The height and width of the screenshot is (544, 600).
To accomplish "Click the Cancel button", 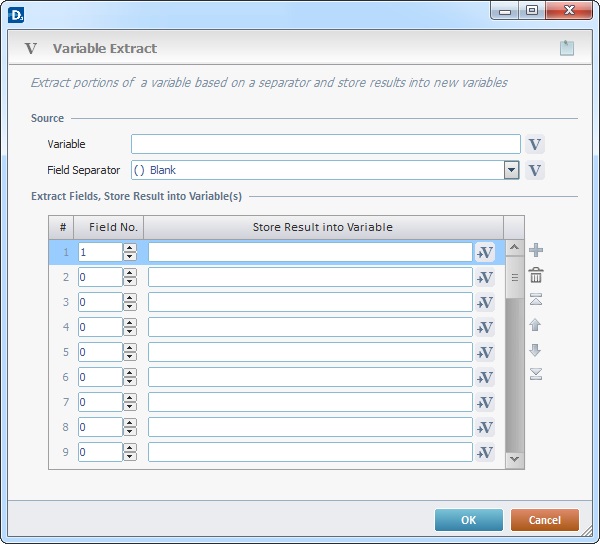I will click(x=545, y=520).
